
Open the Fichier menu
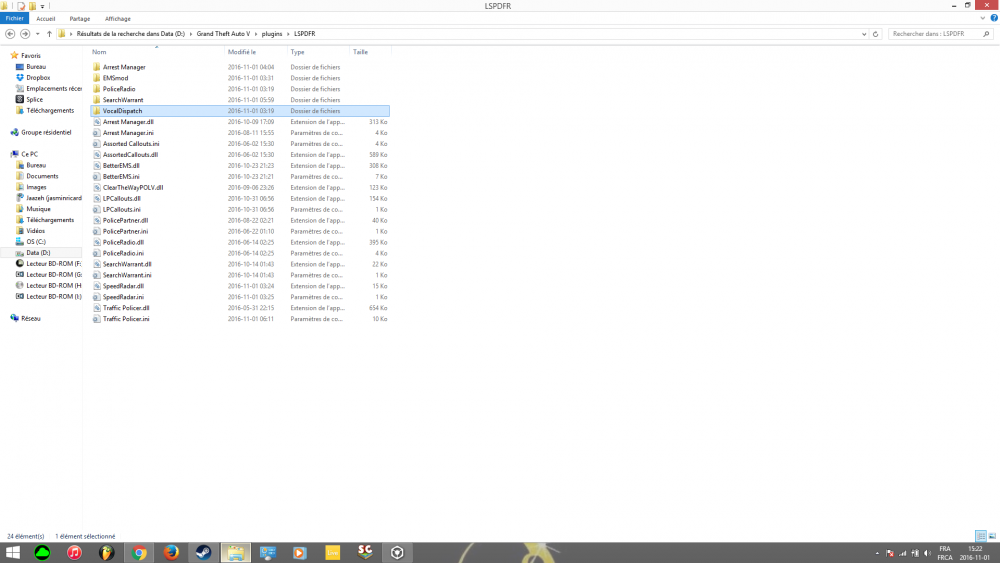(x=14, y=18)
